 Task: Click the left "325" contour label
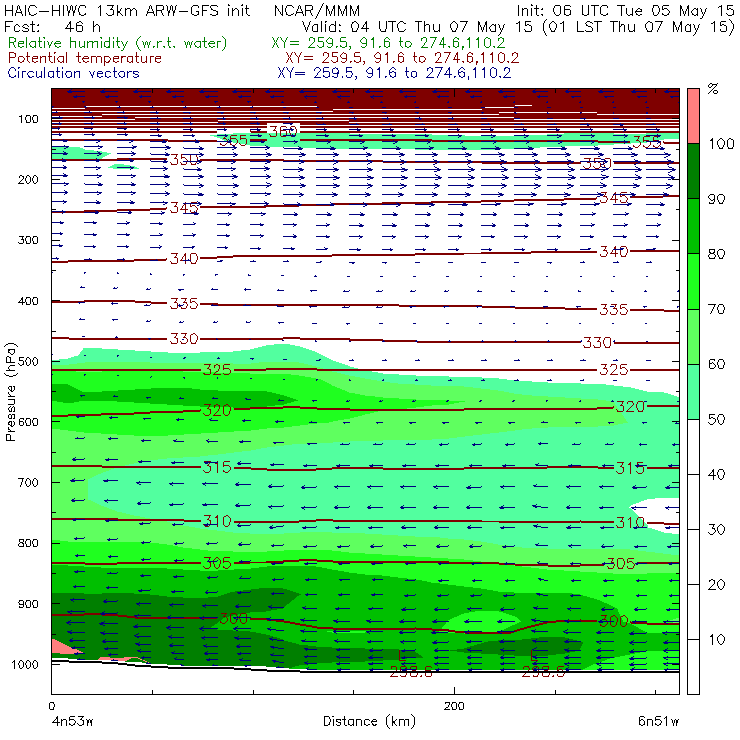tap(217, 370)
